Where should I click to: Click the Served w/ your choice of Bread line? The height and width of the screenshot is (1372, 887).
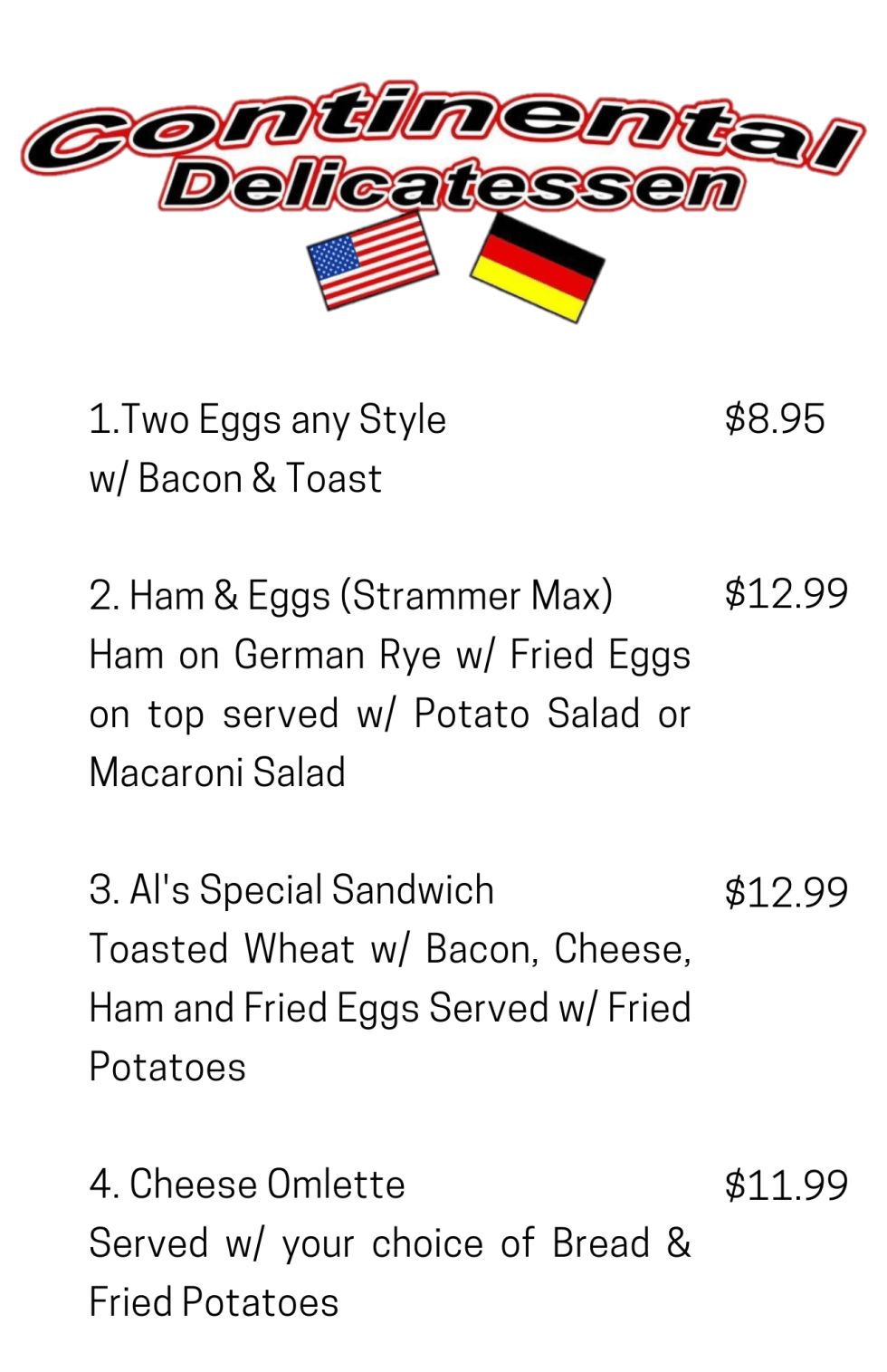pos(389,1243)
